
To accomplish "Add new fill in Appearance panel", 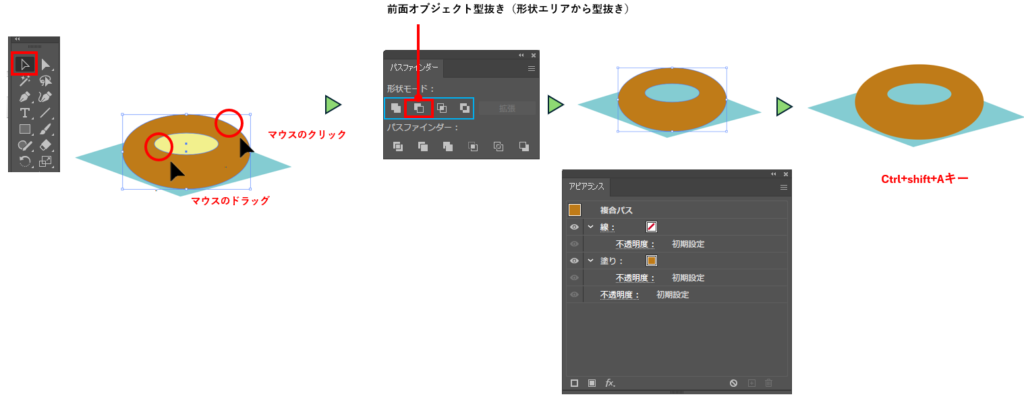I will pyautogui.click(x=592, y=383).
